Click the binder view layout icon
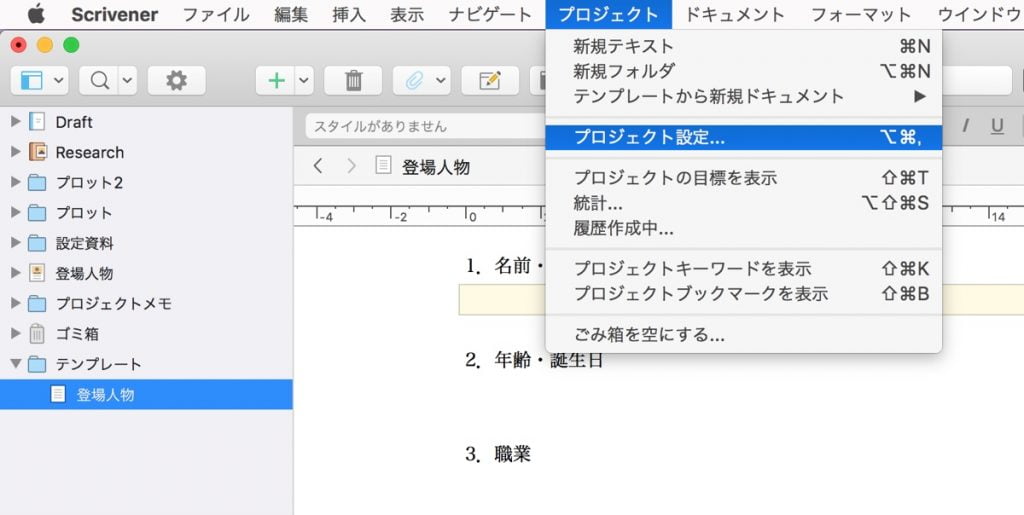The width and height of the screenshot is (1024, 515). click(x=31, y=80)
